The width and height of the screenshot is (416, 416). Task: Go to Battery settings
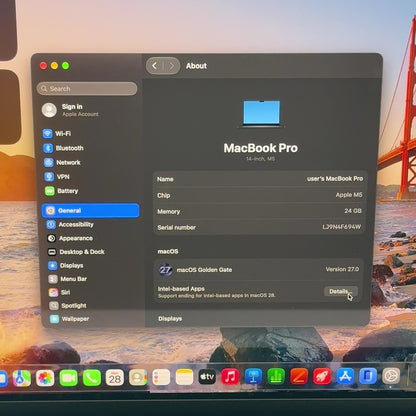(x=62, y=191)
